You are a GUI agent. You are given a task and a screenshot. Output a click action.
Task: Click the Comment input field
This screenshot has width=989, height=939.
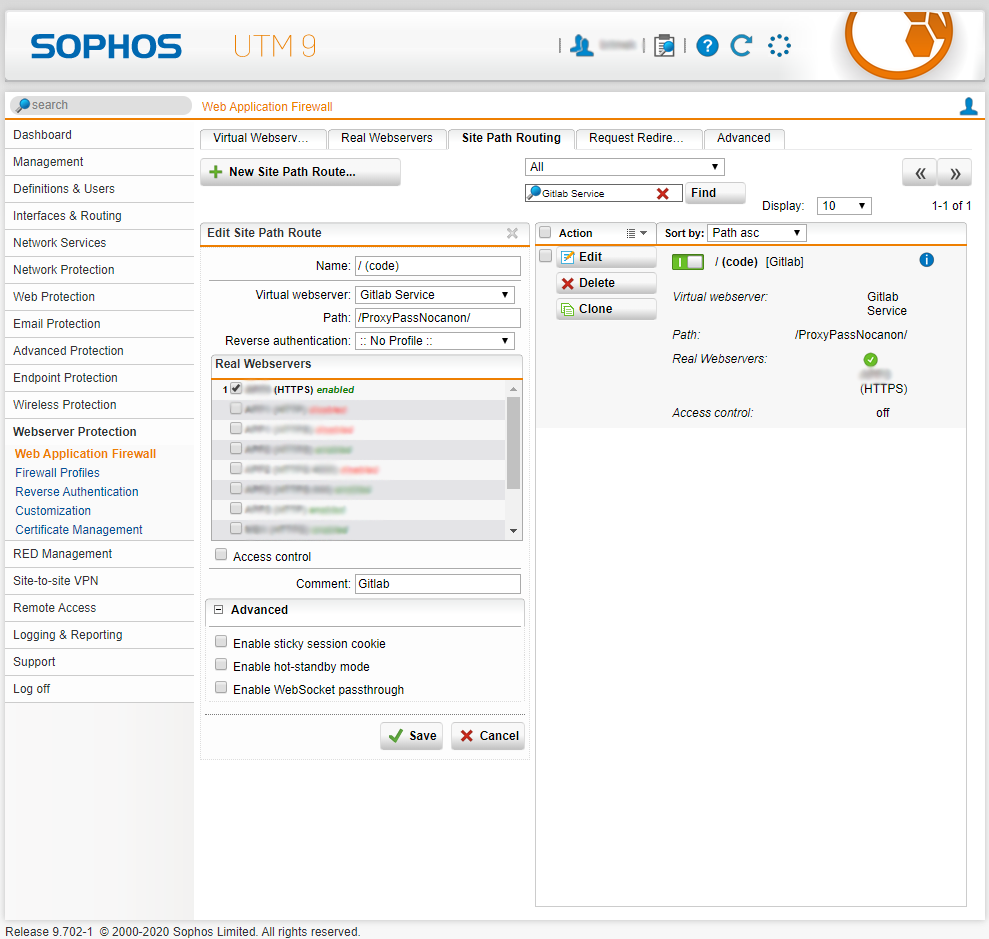(438, 584)
